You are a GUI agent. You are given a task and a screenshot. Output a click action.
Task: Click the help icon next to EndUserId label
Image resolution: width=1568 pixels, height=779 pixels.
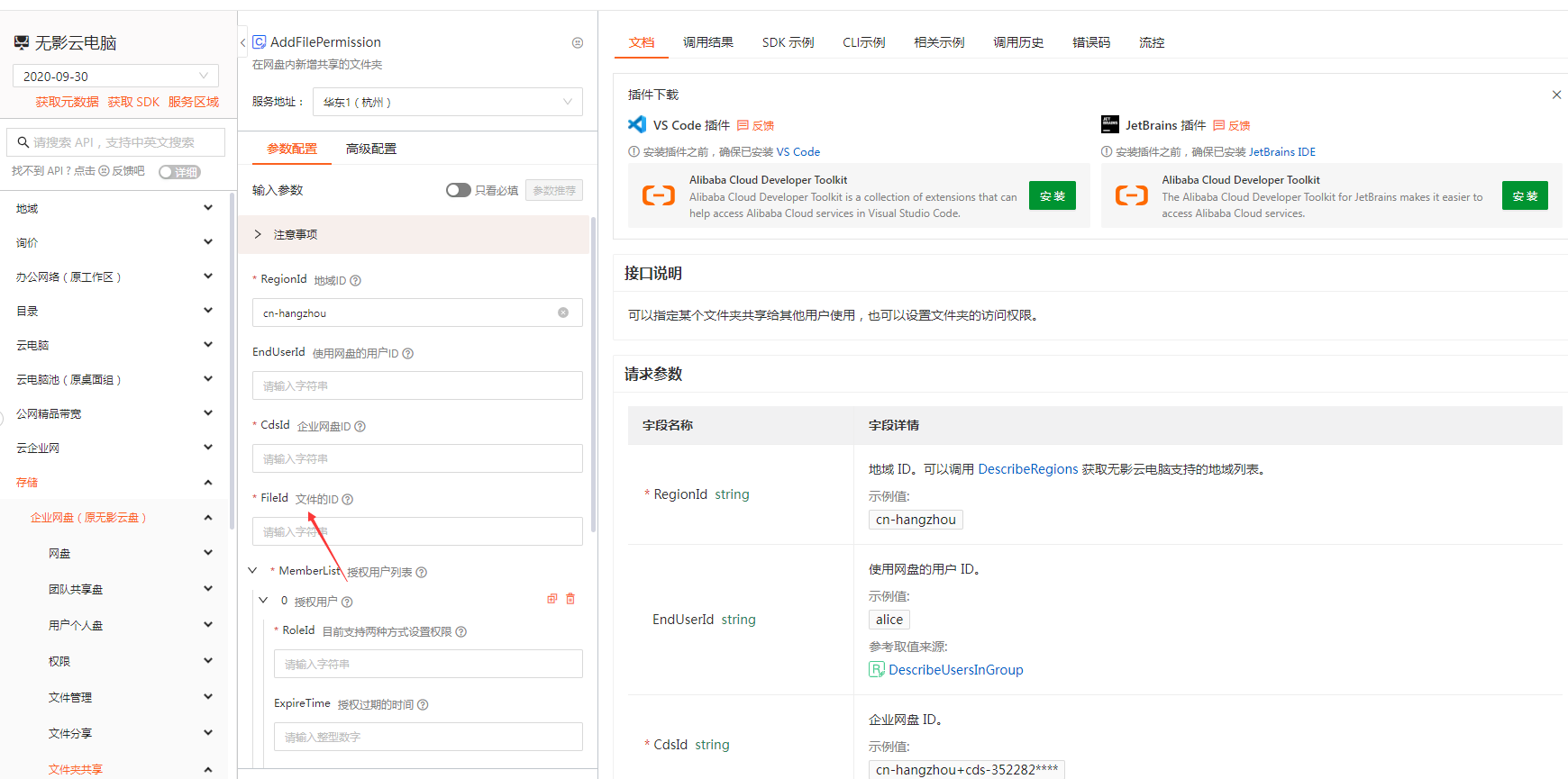[408, 353]
